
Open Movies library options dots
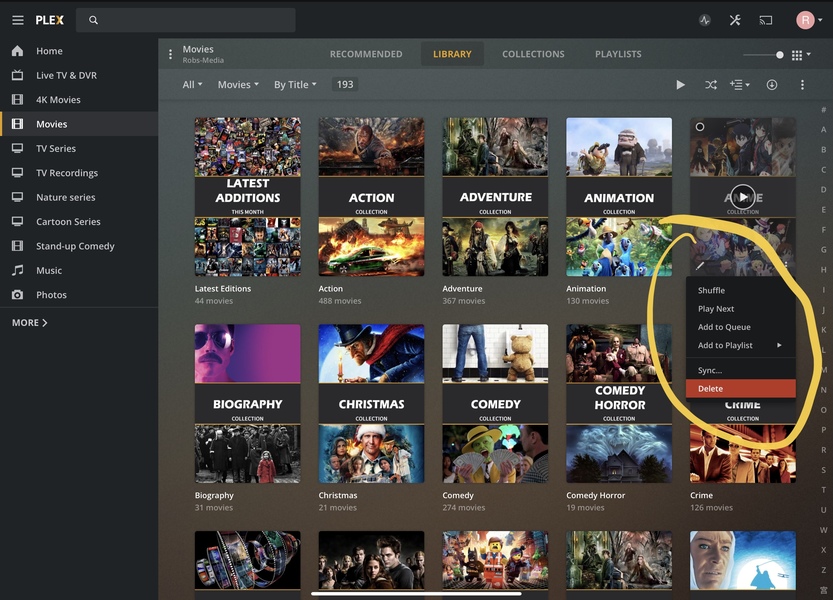pyautogui.click(x=170, y=54)
